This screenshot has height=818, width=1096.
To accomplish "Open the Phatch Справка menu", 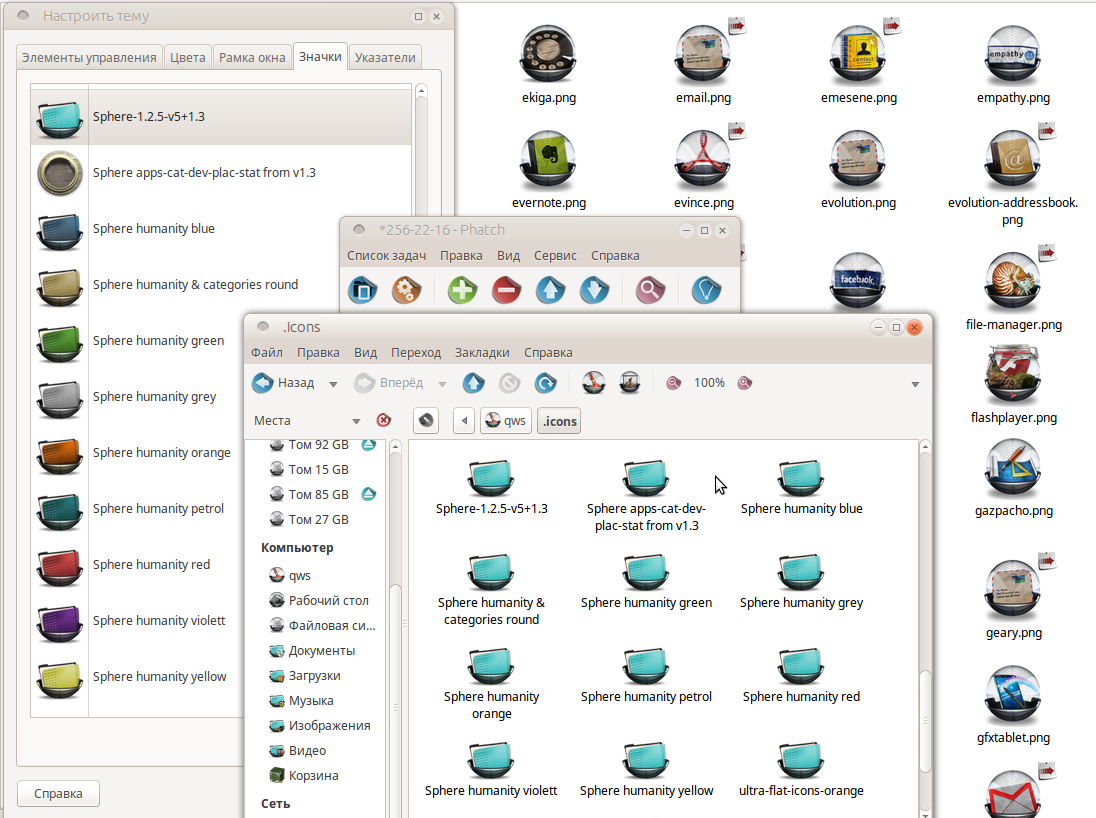I will [615, 255].
